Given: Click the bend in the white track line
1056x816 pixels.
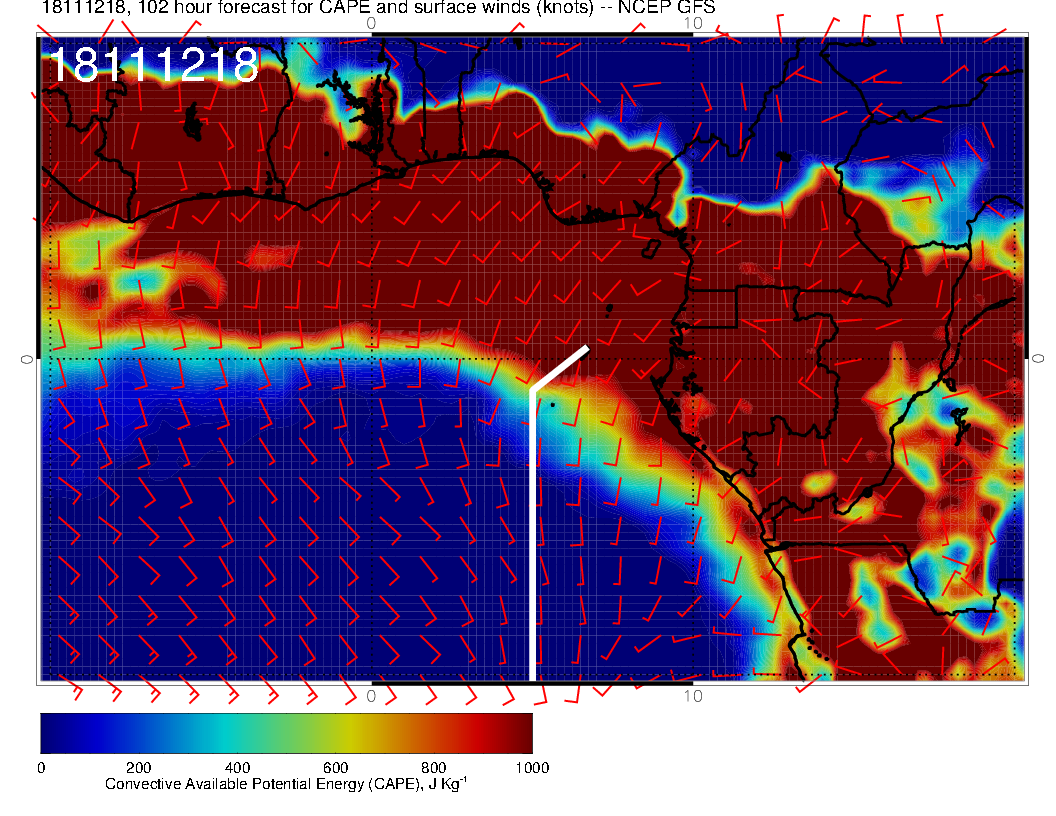Looking at the screenshot, I should (532, 389).
